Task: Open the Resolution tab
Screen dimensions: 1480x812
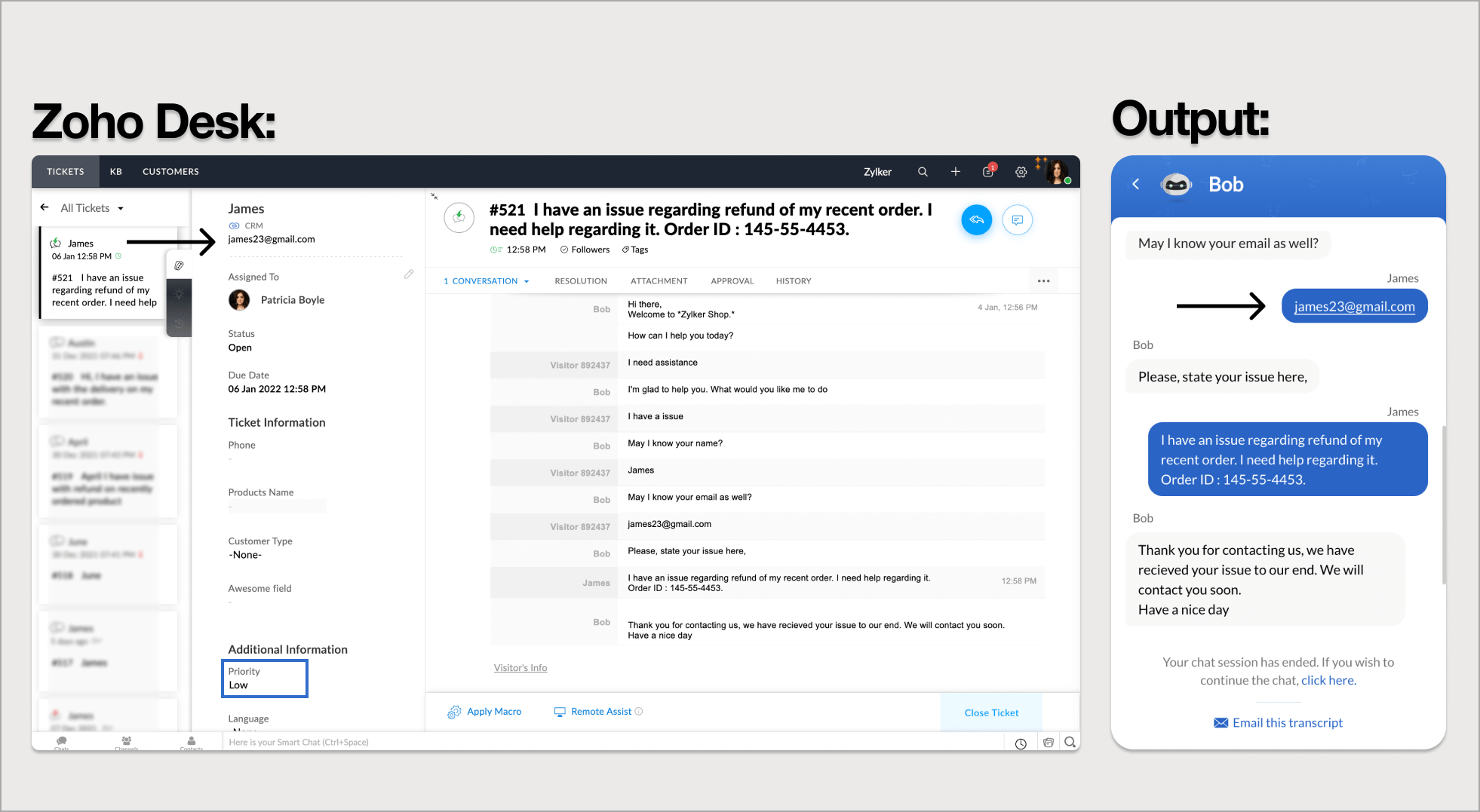Action: tap(581, 281)
